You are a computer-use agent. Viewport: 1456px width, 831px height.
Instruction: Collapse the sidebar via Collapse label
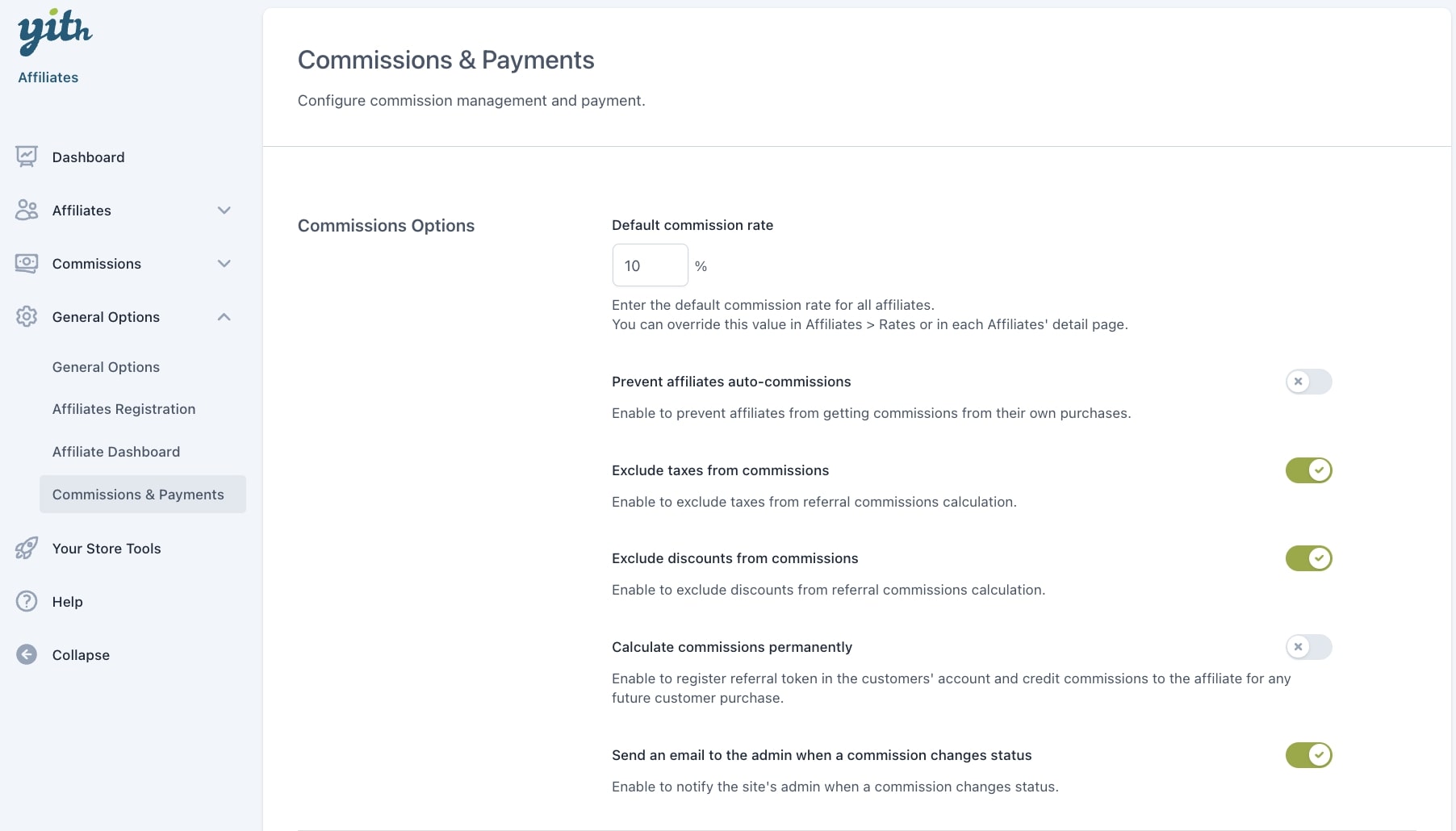click(81, 655)
